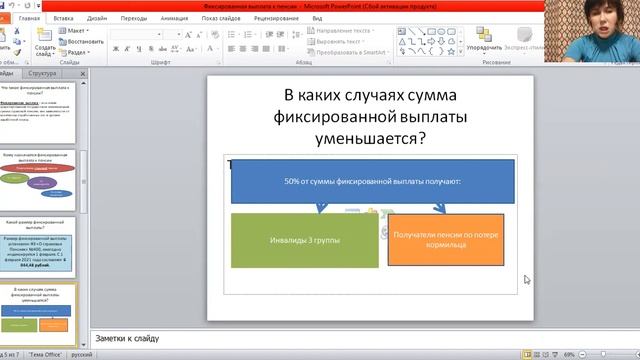Image resolution: width=640 pixels, height=360 pixels.
Task: Open the text columns dropdown
Action: (282, 49)
